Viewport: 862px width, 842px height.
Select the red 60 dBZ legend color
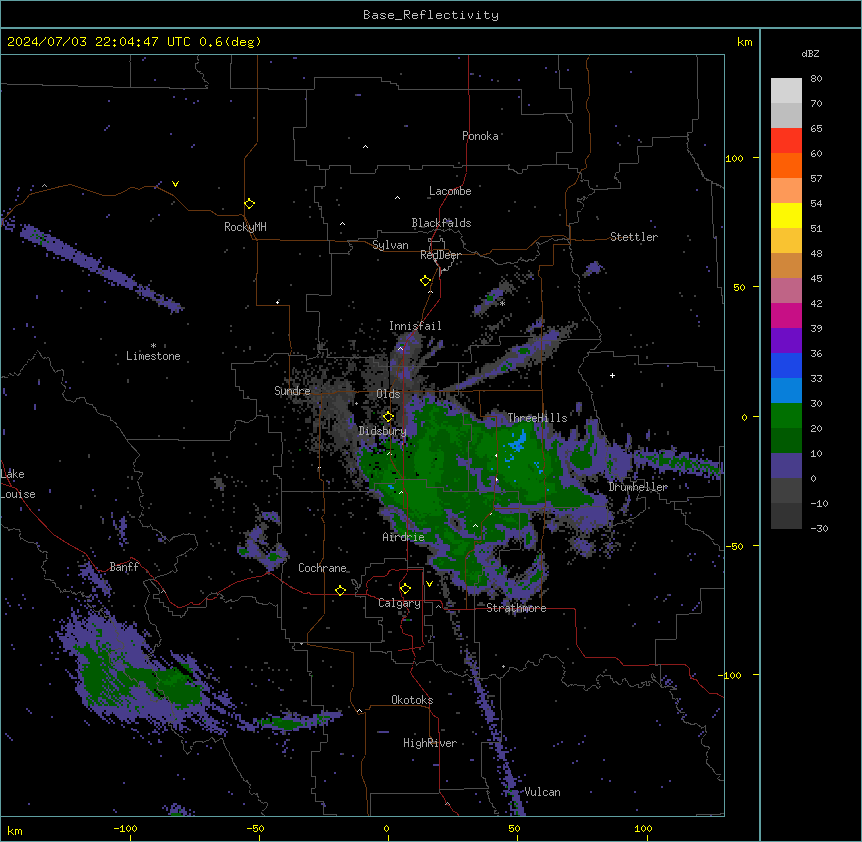(x=786, y=140)
